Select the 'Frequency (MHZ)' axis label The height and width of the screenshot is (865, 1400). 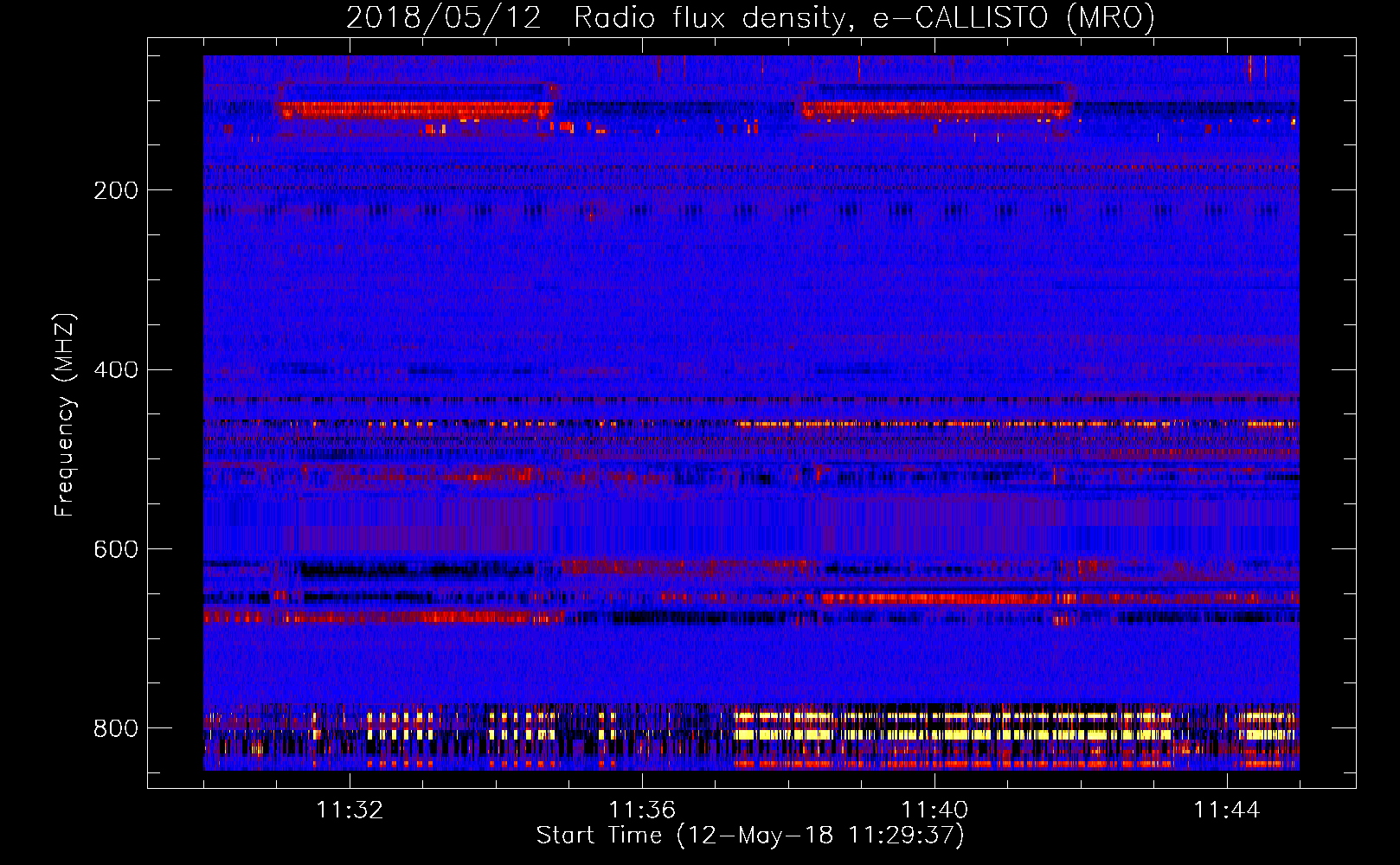point(65,414)
